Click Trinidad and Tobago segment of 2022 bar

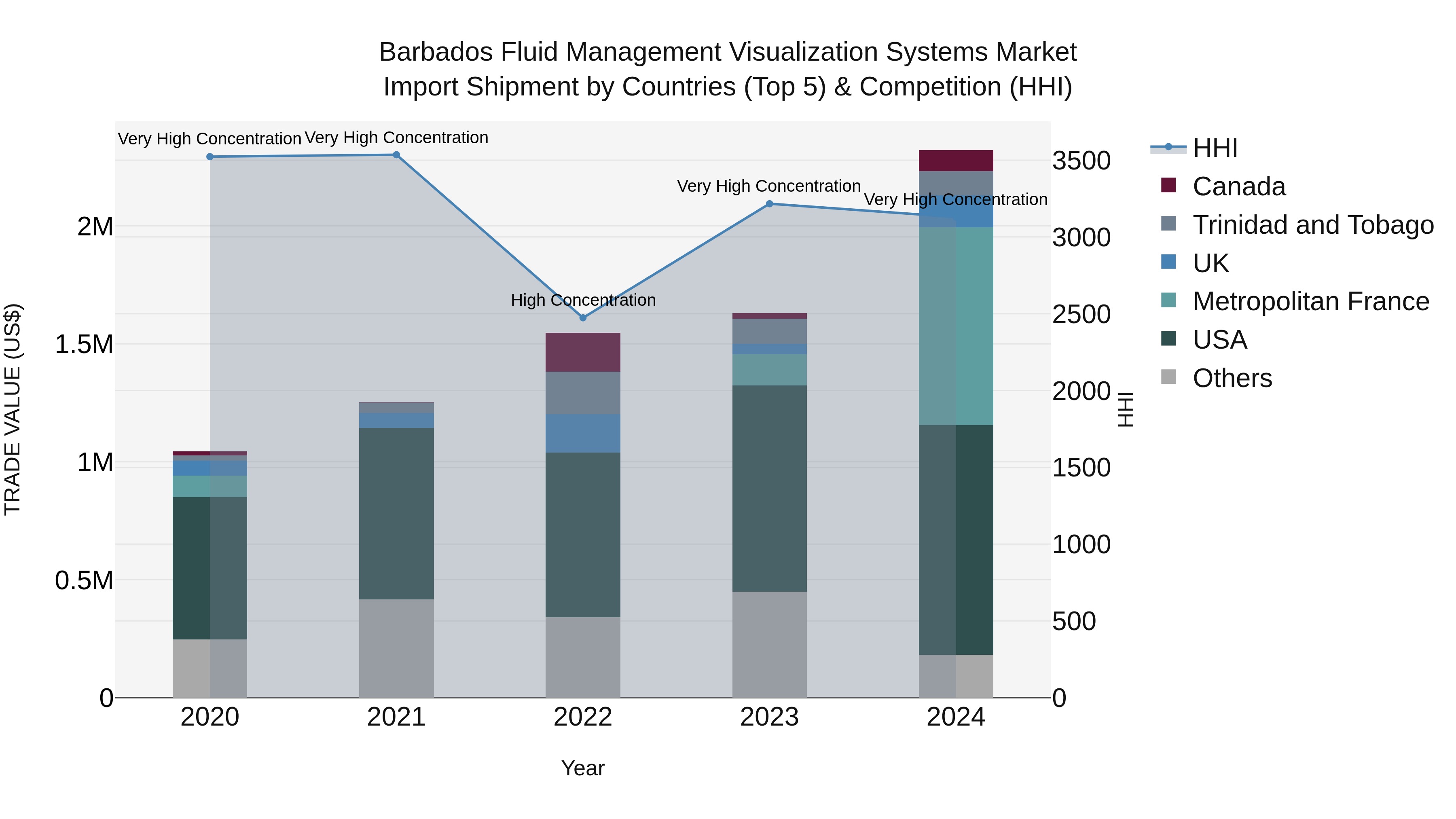click(x=583, y=393)
